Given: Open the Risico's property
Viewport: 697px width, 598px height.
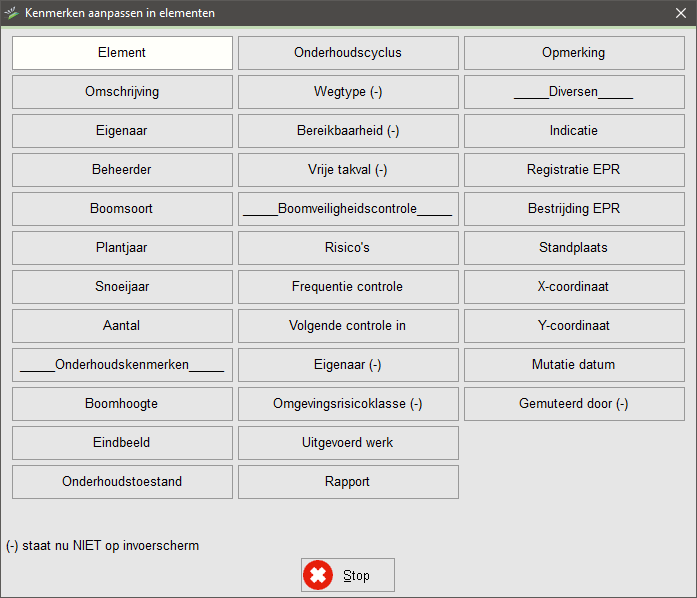Looking at the screenshot, I should 348,248.
